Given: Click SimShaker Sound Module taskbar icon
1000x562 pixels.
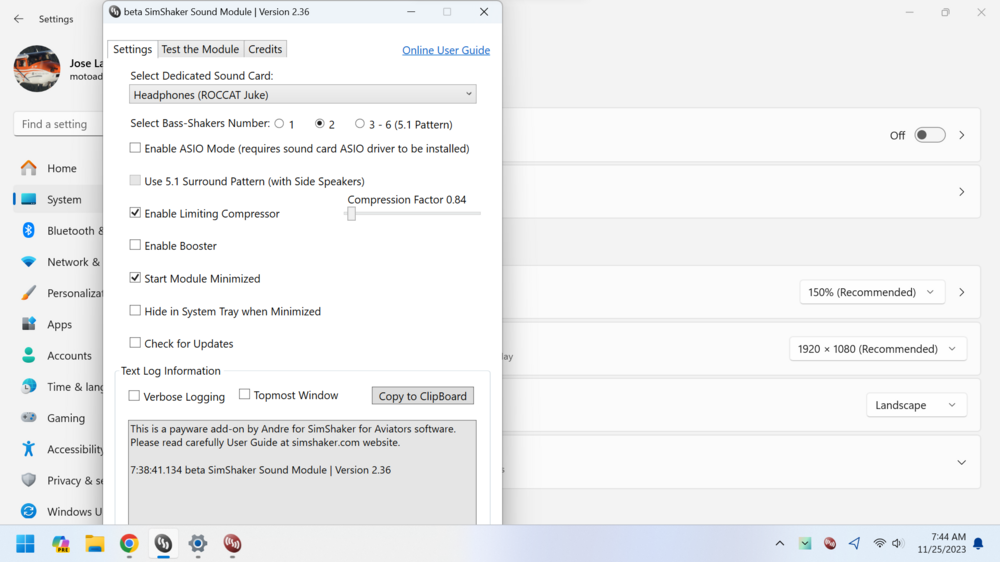Looking at the screenshot, I should pyautogui.click(x=163, y=544).
